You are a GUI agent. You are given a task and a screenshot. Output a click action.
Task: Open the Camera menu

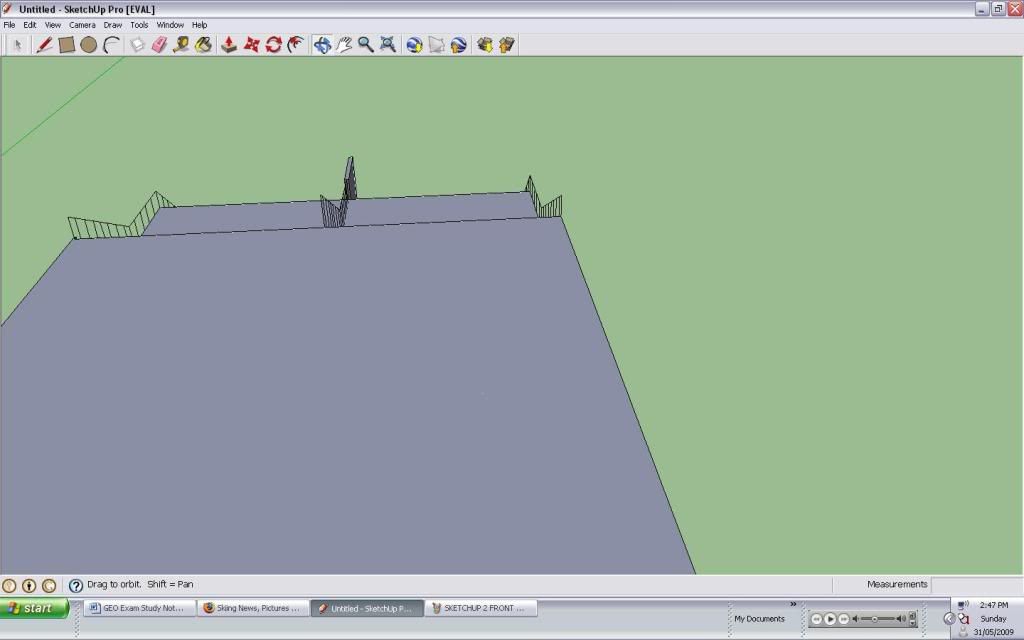[x=82, y=25]
